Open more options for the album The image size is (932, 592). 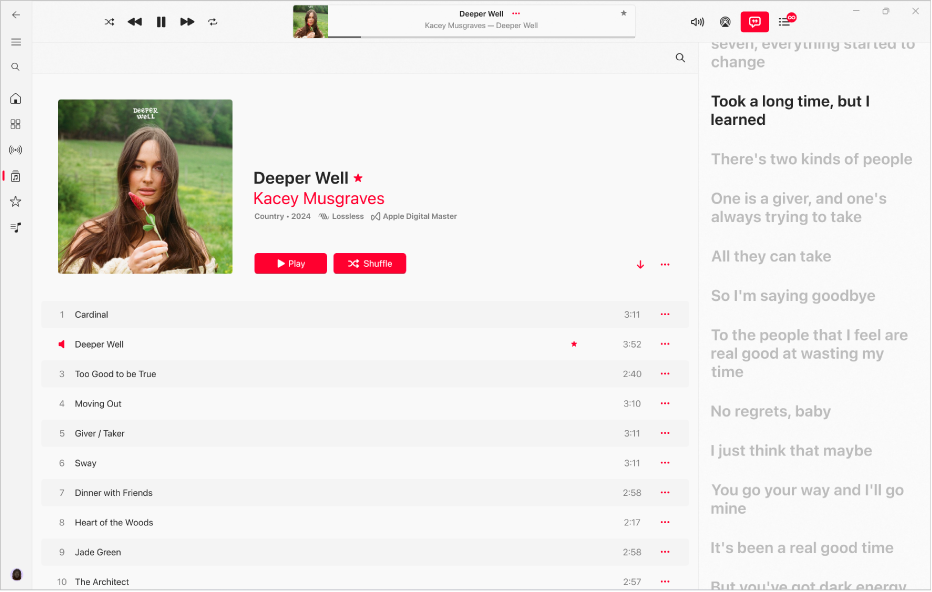(x=665, y=264)
